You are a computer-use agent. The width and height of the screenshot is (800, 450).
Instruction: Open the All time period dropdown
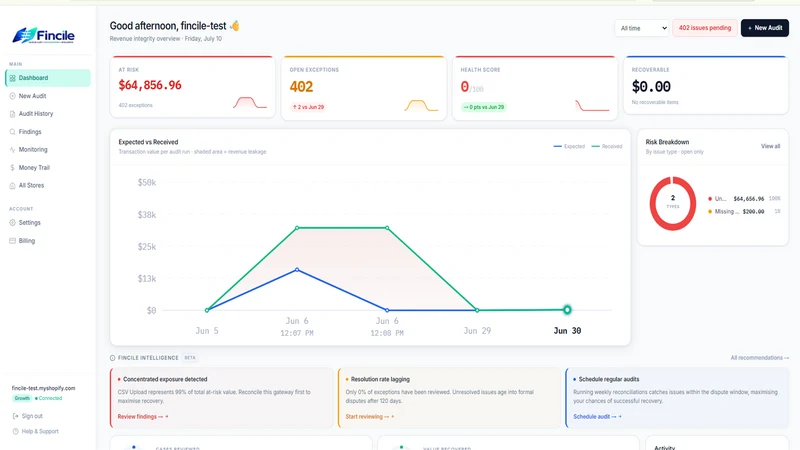(x=642, y=28)
